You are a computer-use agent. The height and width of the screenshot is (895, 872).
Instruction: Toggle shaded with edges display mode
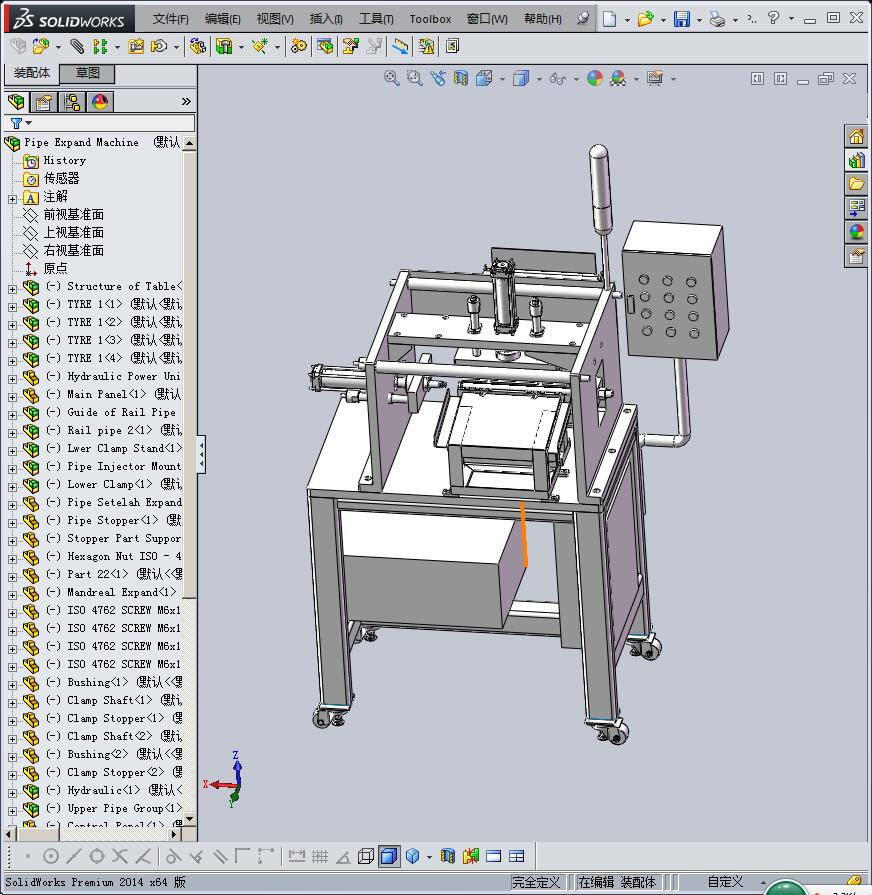point(389,856)
